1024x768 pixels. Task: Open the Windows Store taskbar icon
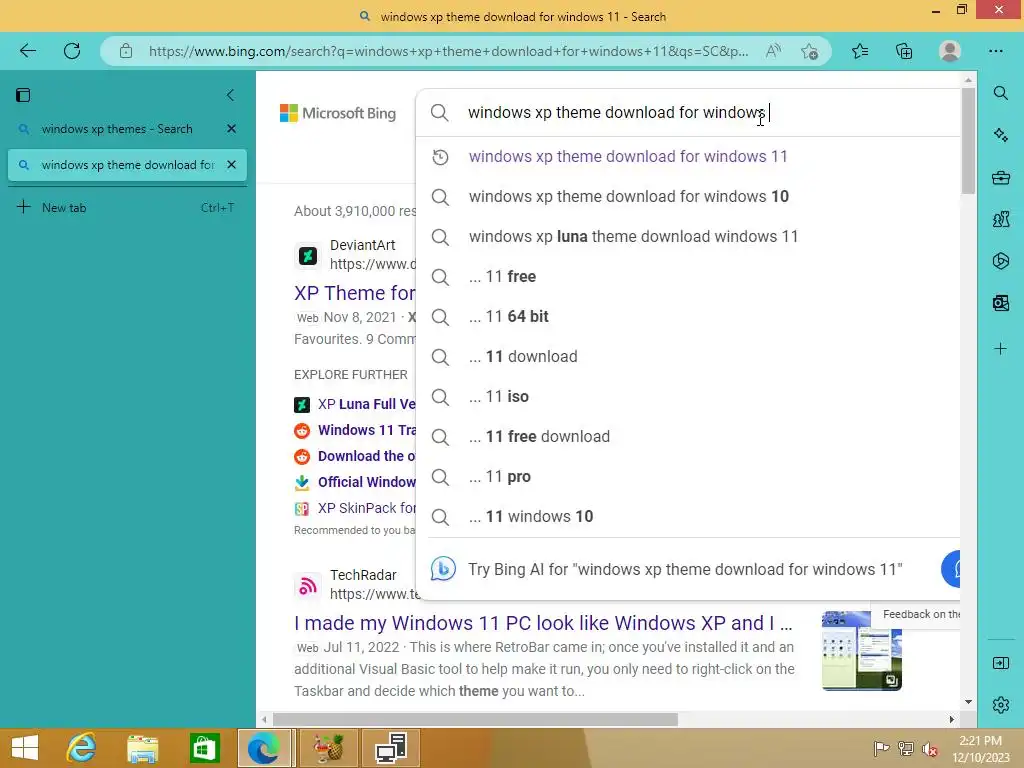tap(204, 748)
